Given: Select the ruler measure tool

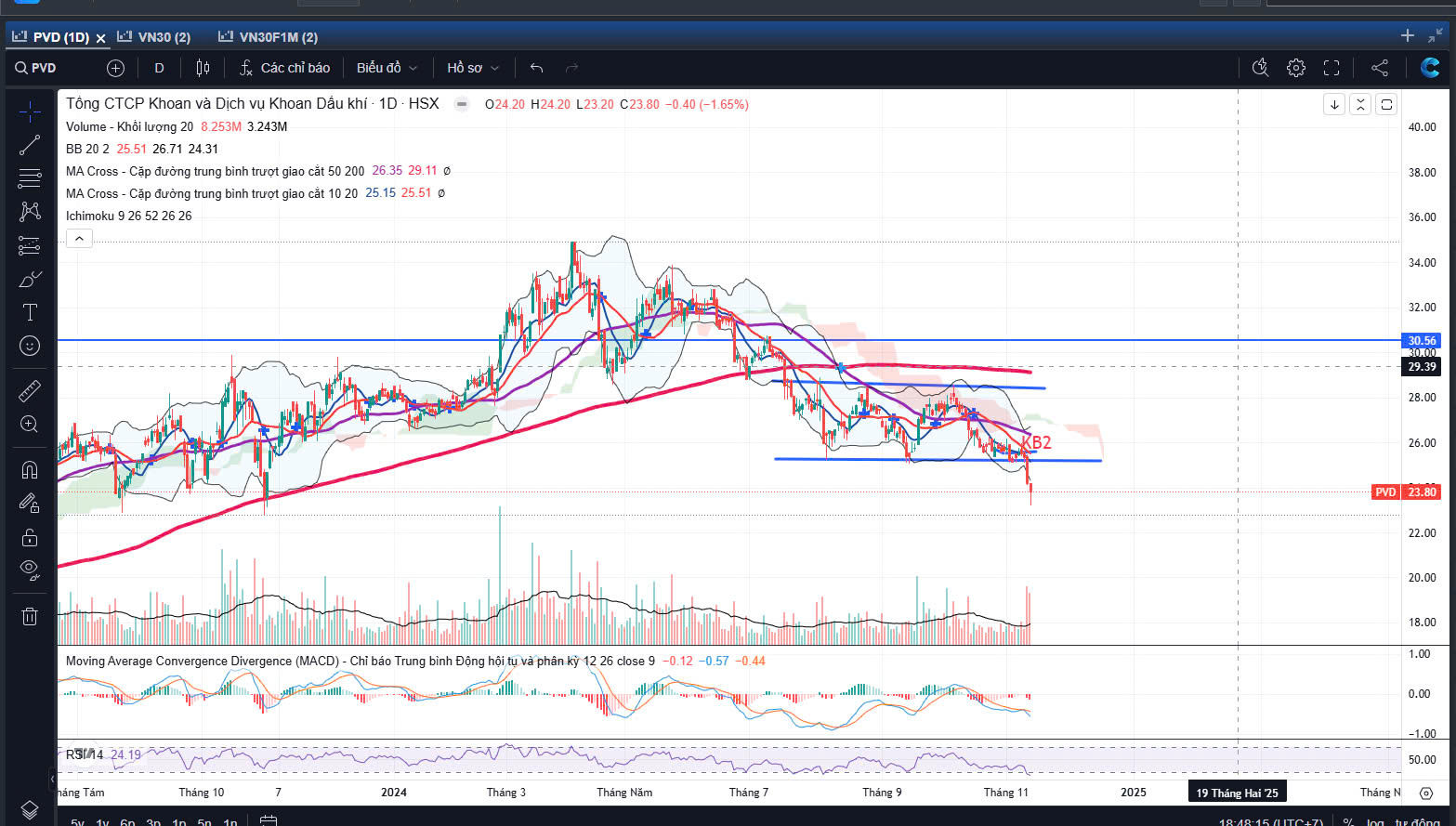Looking at the screenshot, I should 30,390.
